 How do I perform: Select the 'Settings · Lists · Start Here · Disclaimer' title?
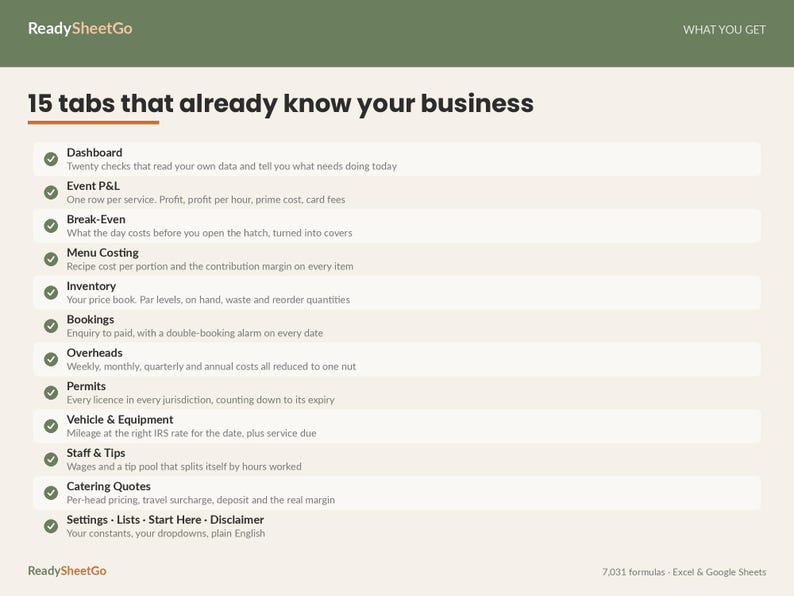click(x=165, y=520)
